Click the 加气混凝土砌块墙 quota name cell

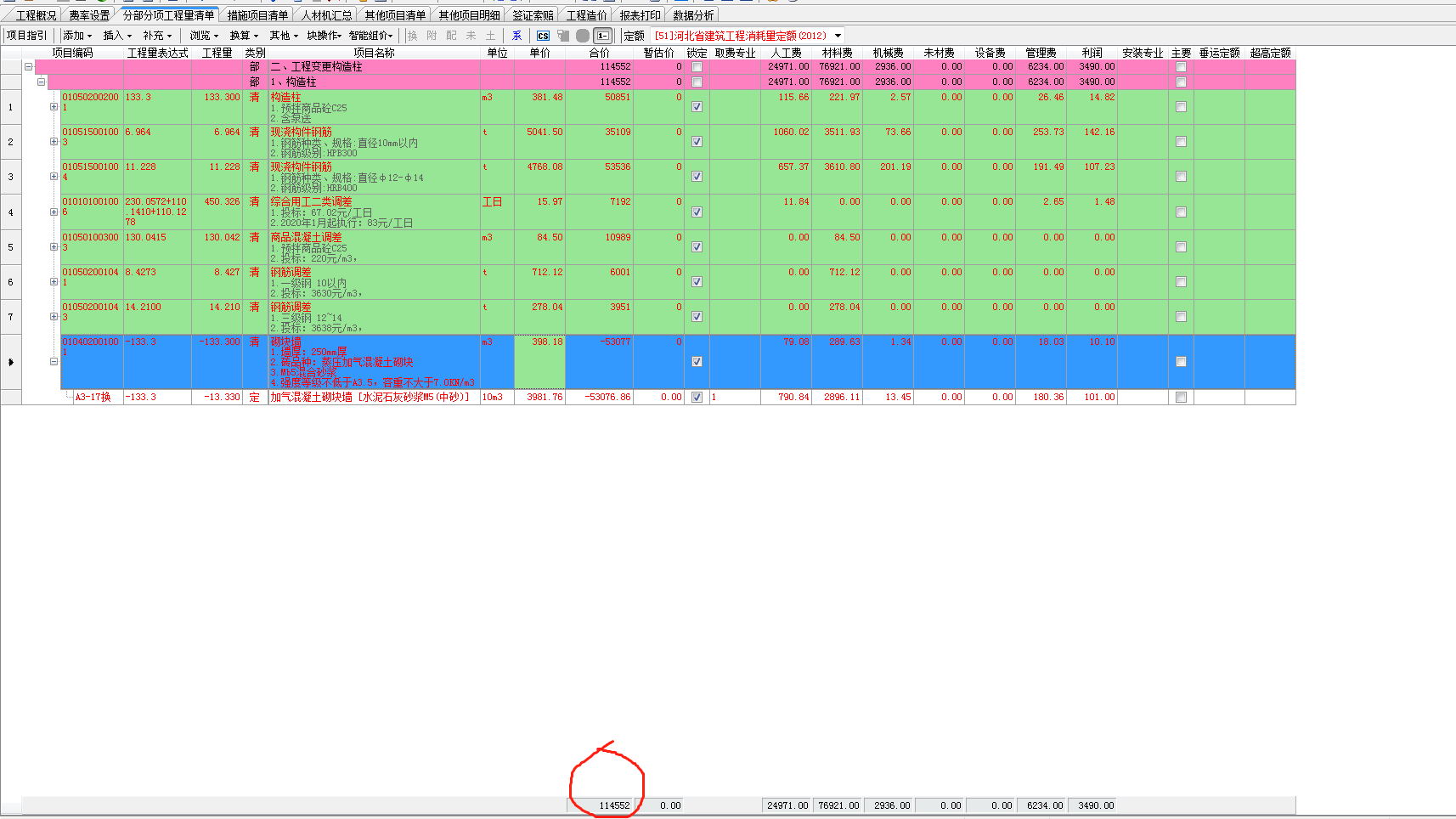(374, 398)
